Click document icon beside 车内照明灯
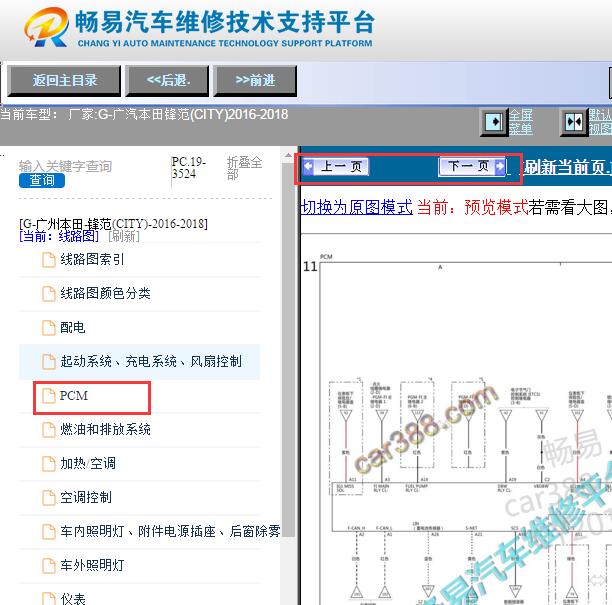The width and height of the screenshot is (612, 605). (x=49, y=532)
